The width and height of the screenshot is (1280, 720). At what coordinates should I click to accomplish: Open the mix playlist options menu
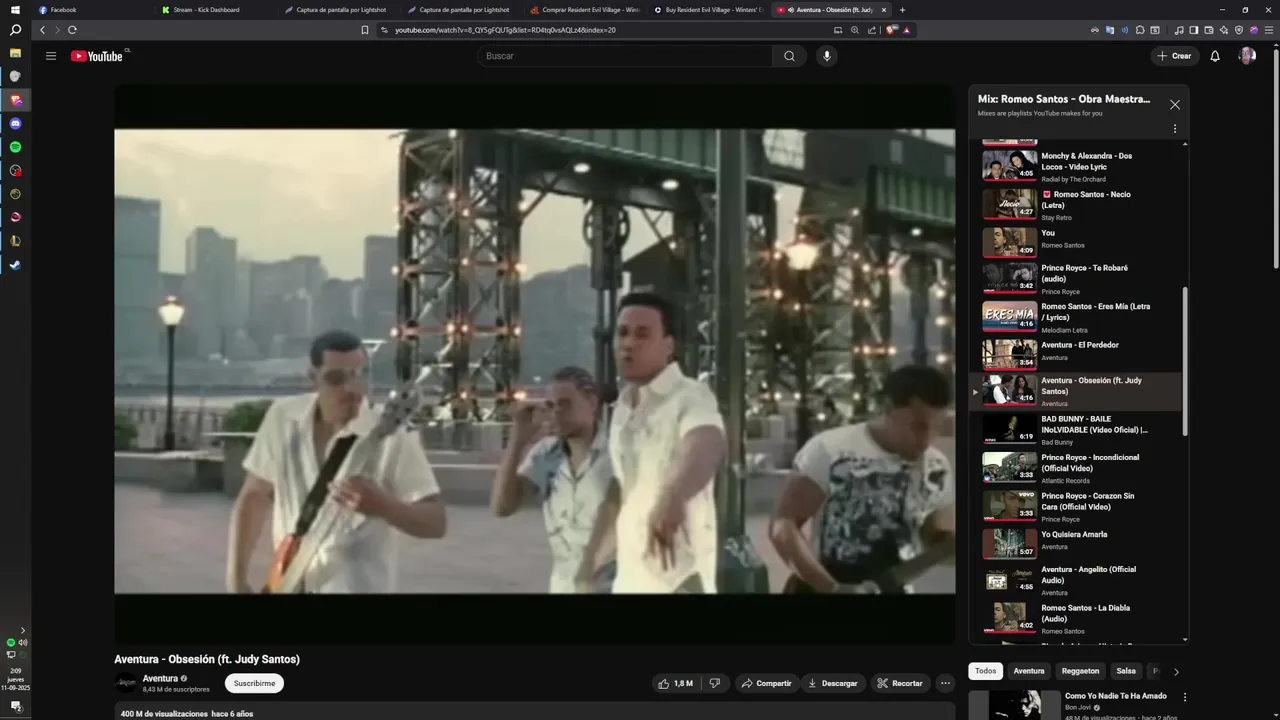tap(1174, 129)
